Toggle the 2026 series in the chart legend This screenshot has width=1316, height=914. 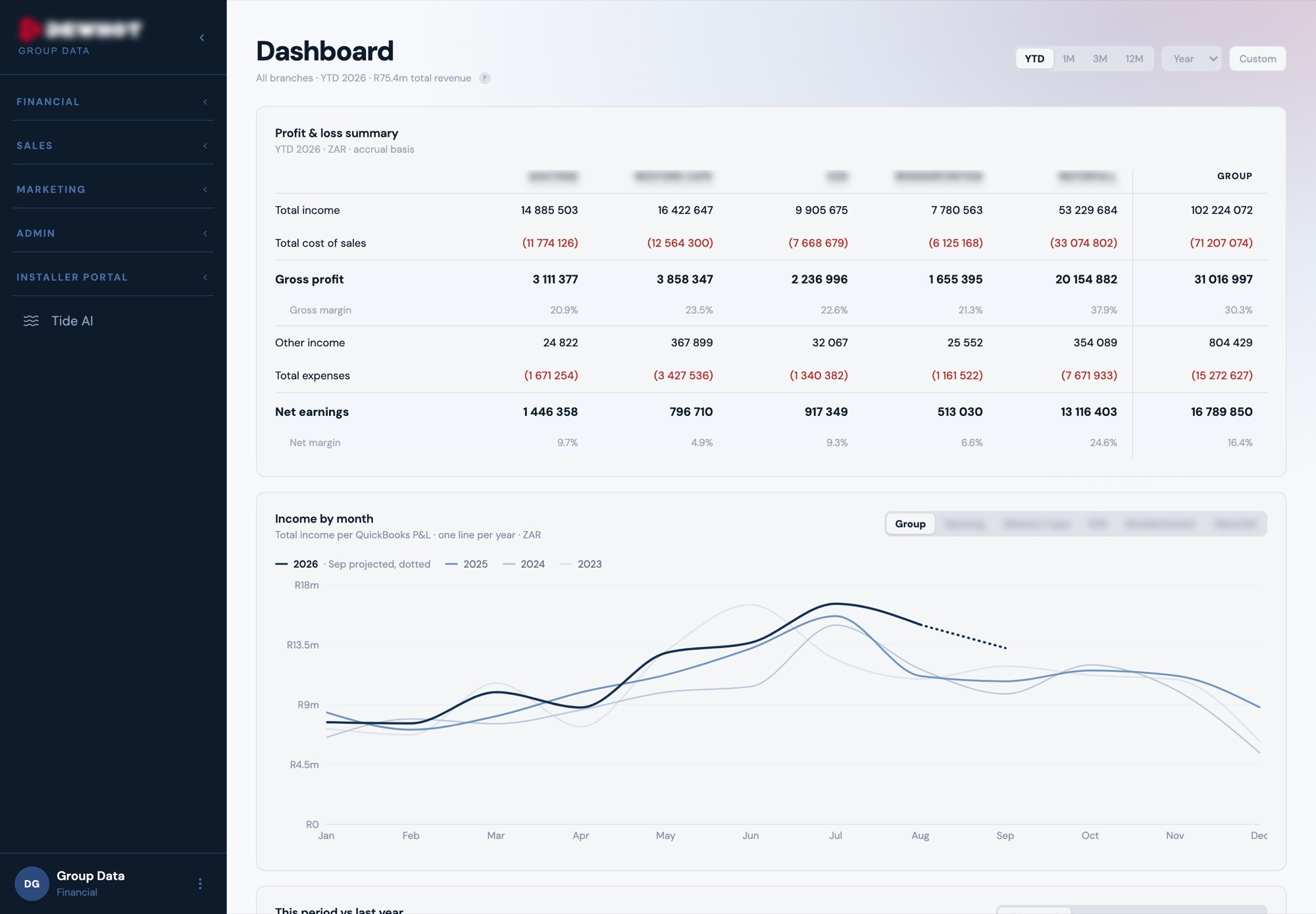pos(297,564)
